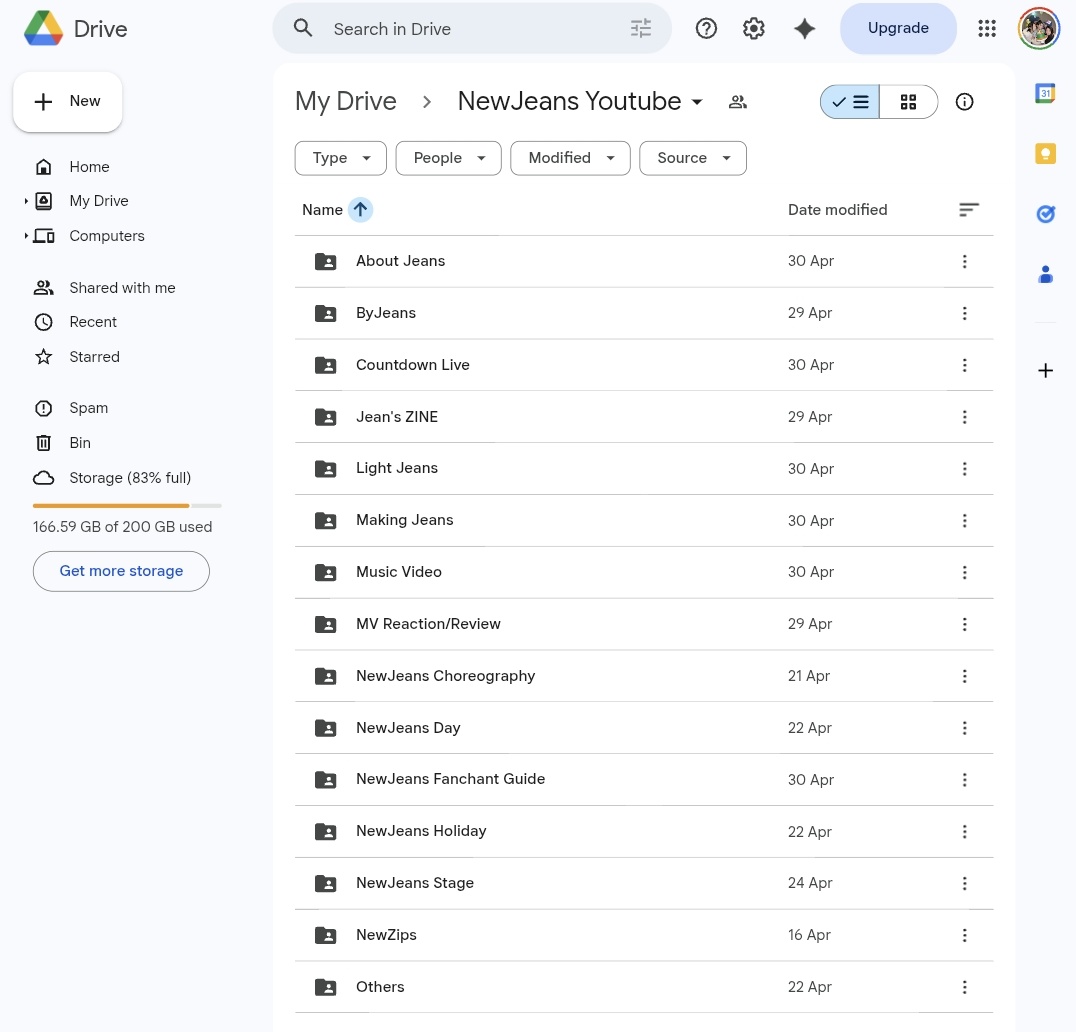Viewport: 1076px width, 1032px height.
Task: Click the storage usage progress bar
Action: point(127,506)
